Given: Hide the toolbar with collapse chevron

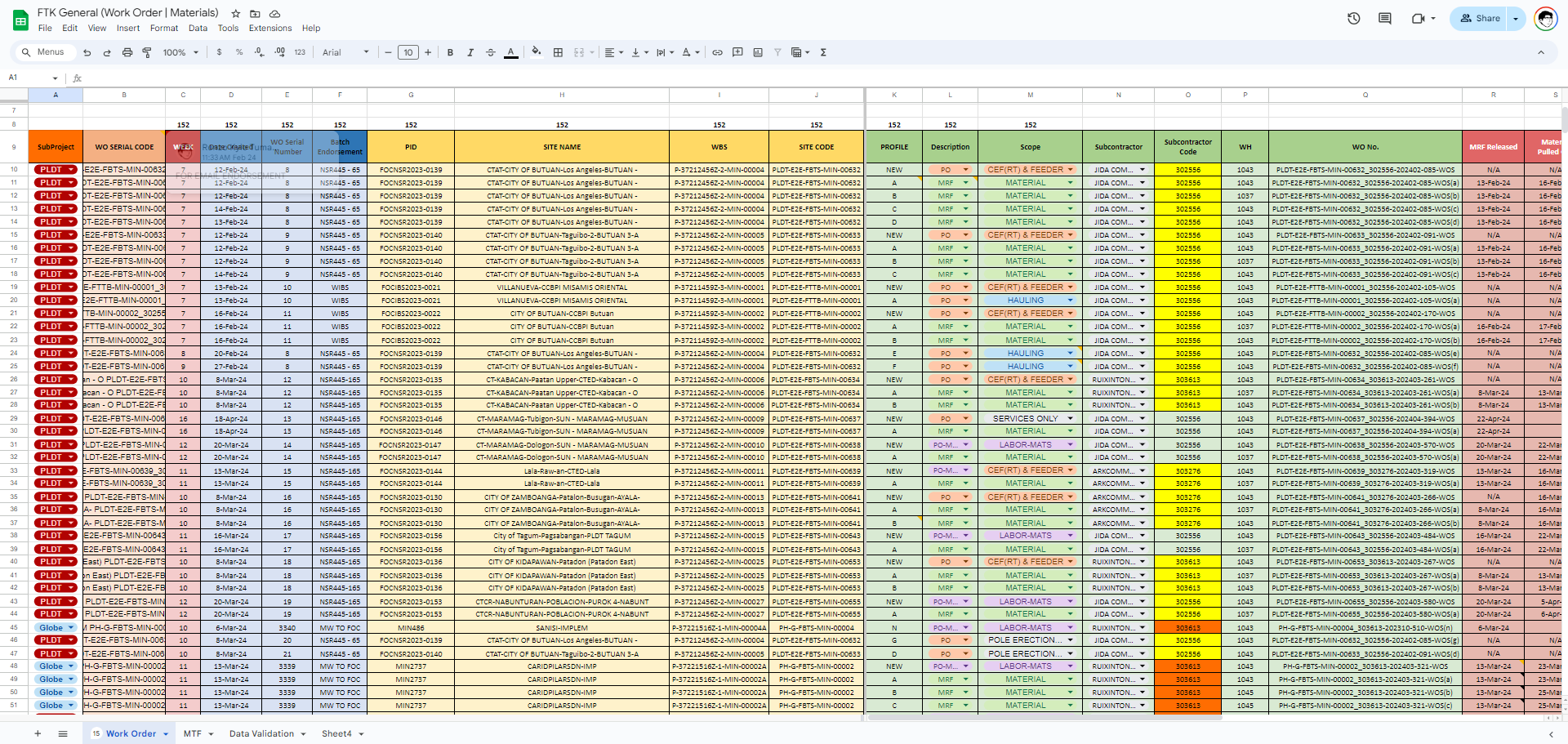Looking at the screenshot, I should coord(1541,52).
